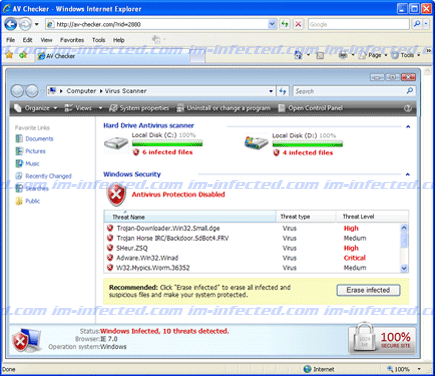The image size is (435, 376).
Task: Click the infected computer shield status icon
Action: [x=27, y=340]
